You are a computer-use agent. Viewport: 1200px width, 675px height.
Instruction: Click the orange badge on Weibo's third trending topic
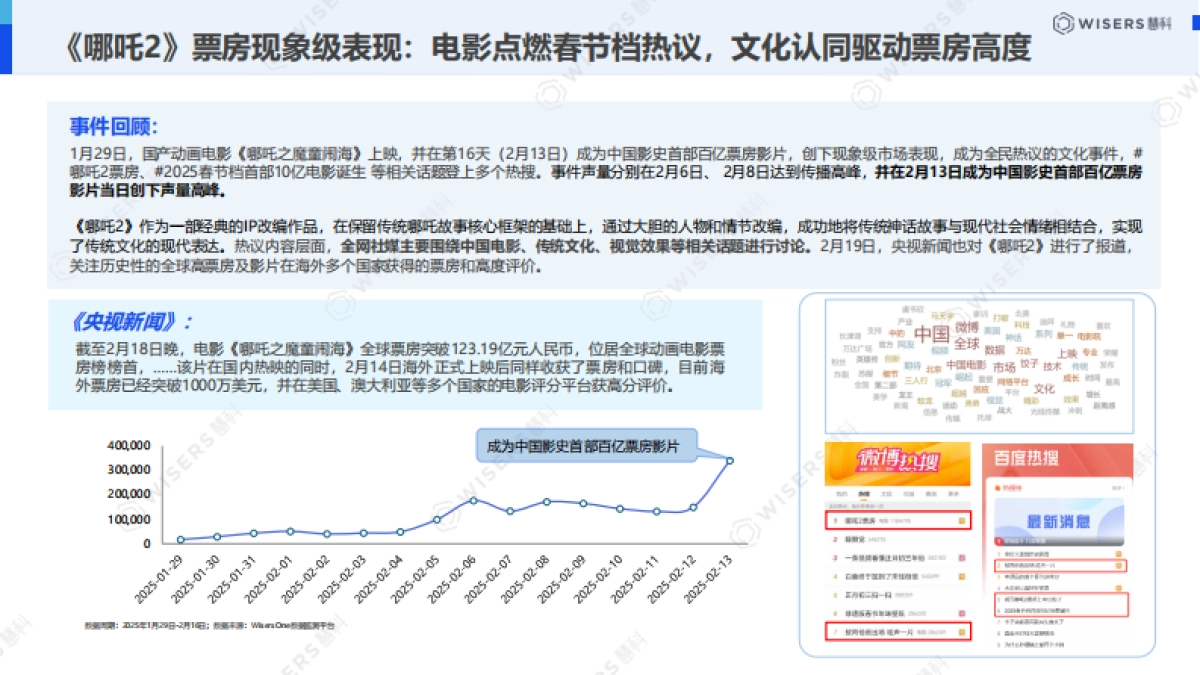(x=960, y=558)
